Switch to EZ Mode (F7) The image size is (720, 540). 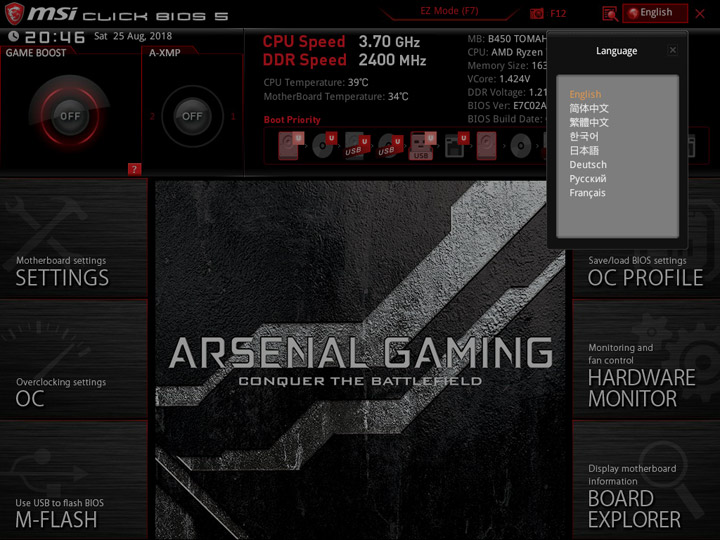449,11
